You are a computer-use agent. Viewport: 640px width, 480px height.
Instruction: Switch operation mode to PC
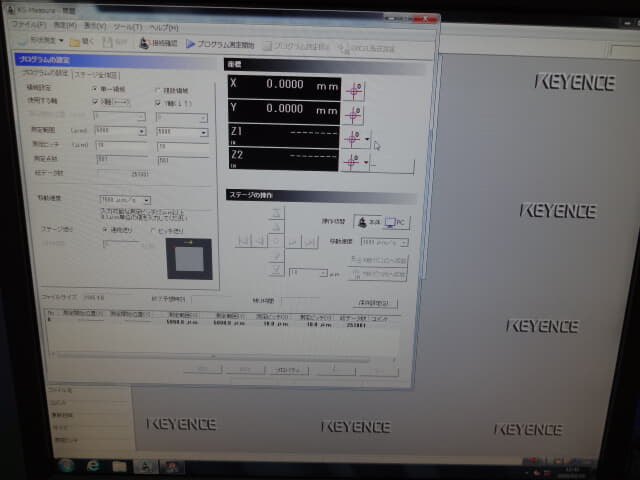396,222
